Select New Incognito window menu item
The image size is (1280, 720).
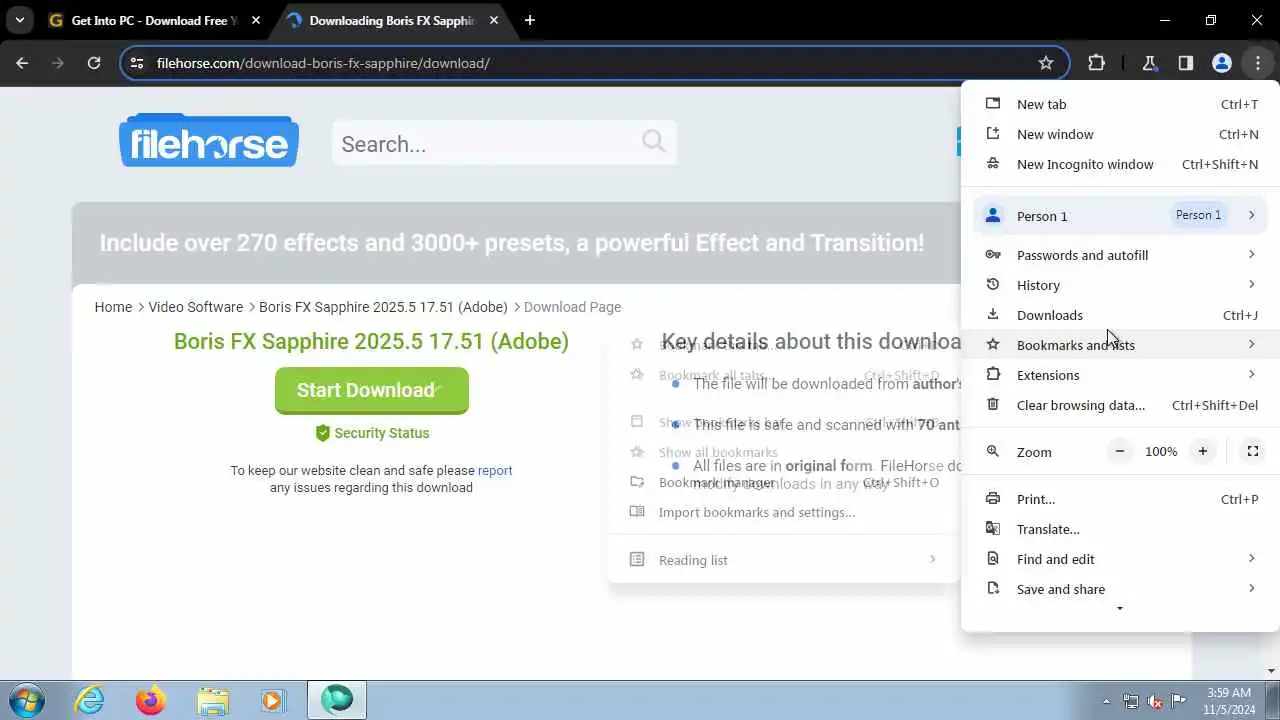[x=1120, y=164]
